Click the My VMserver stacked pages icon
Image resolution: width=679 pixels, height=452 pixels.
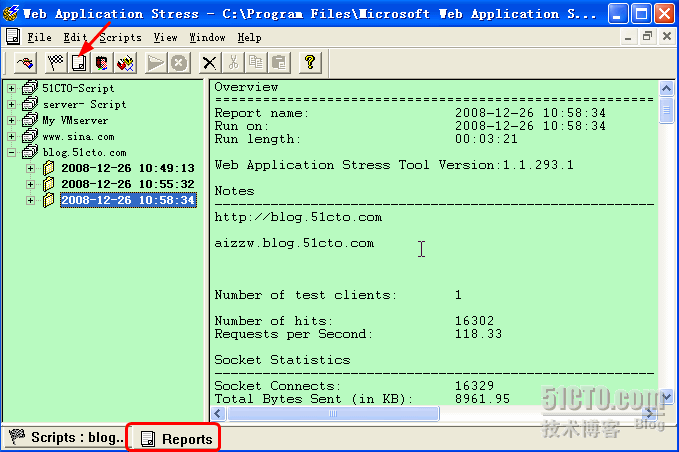pyautogui.click(x=30, y=120)
